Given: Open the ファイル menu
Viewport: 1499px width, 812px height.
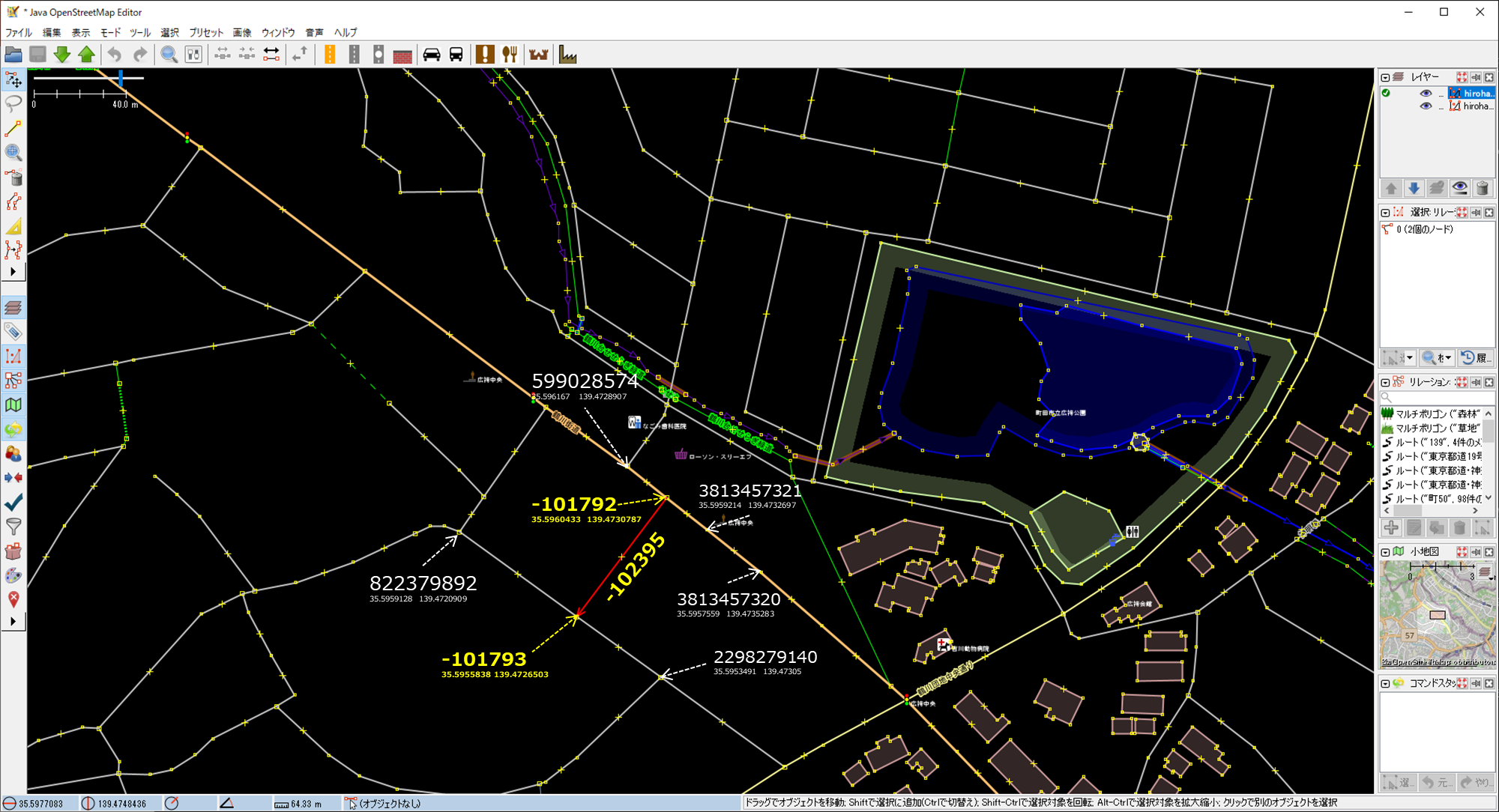Looking at the screenshot, I should pos(19,32).
